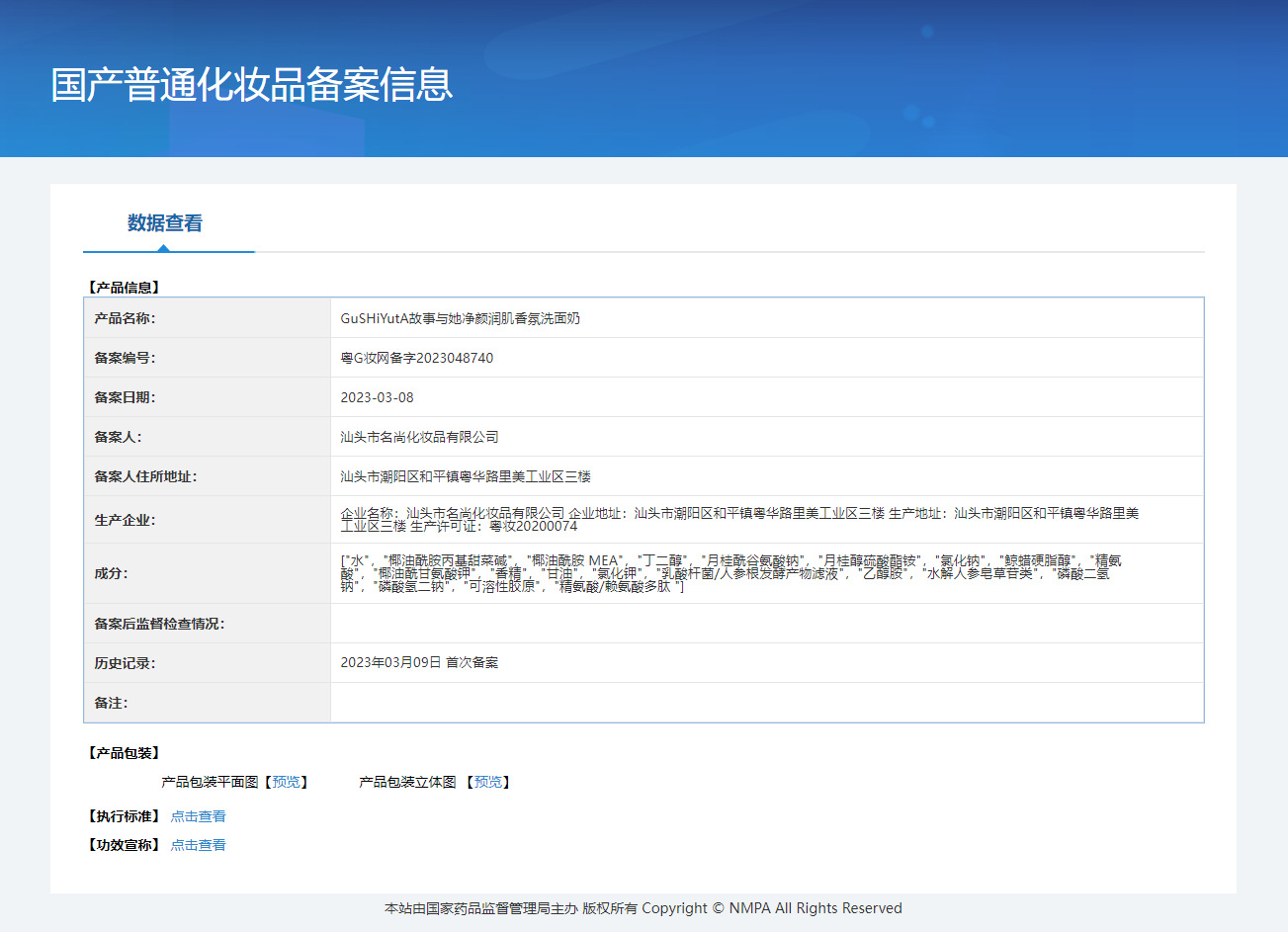The height and width of the screenshot is (932, 1288).
Task: Open 点击查看 link beside 执行标准
Action: 198,816
